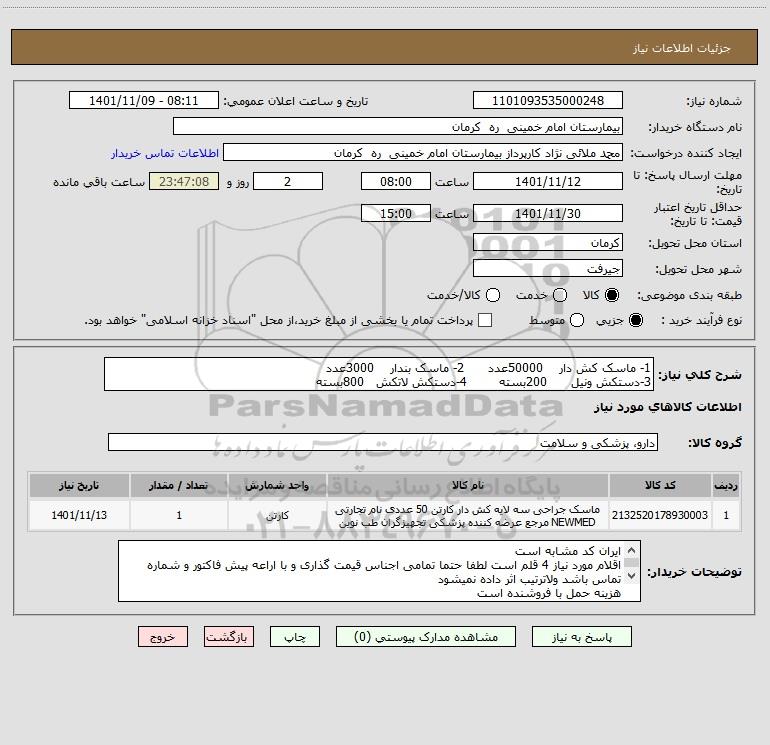Click the استان محل تحویل field کرمان
770x745 pixels.
(548, 243)
